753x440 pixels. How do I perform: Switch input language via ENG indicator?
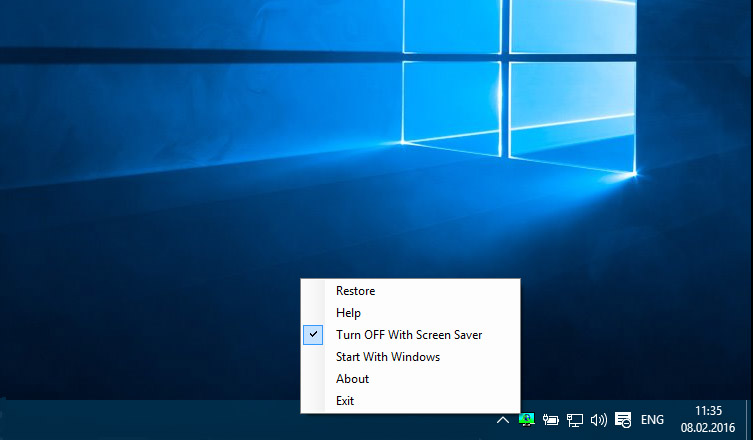652,420
